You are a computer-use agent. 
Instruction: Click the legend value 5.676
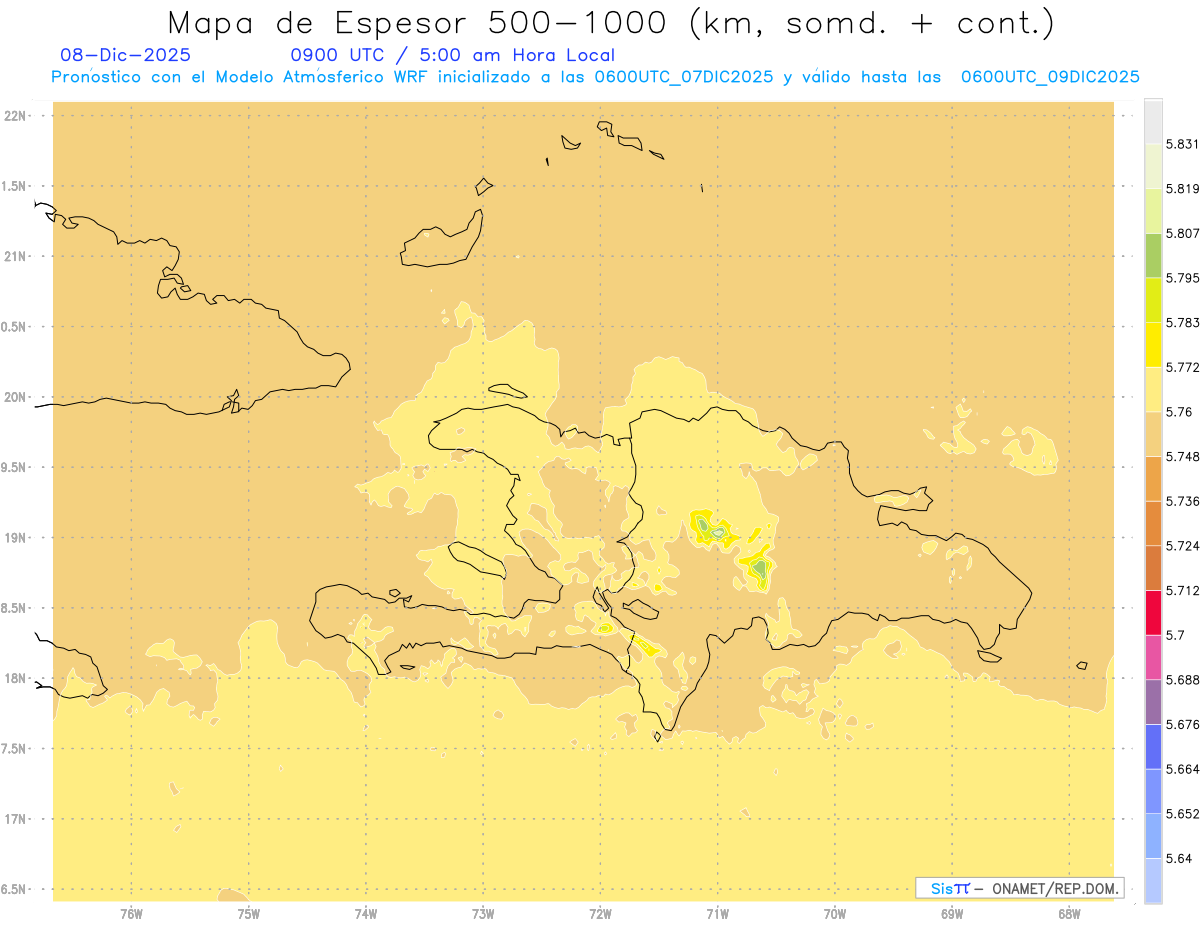1183,724
